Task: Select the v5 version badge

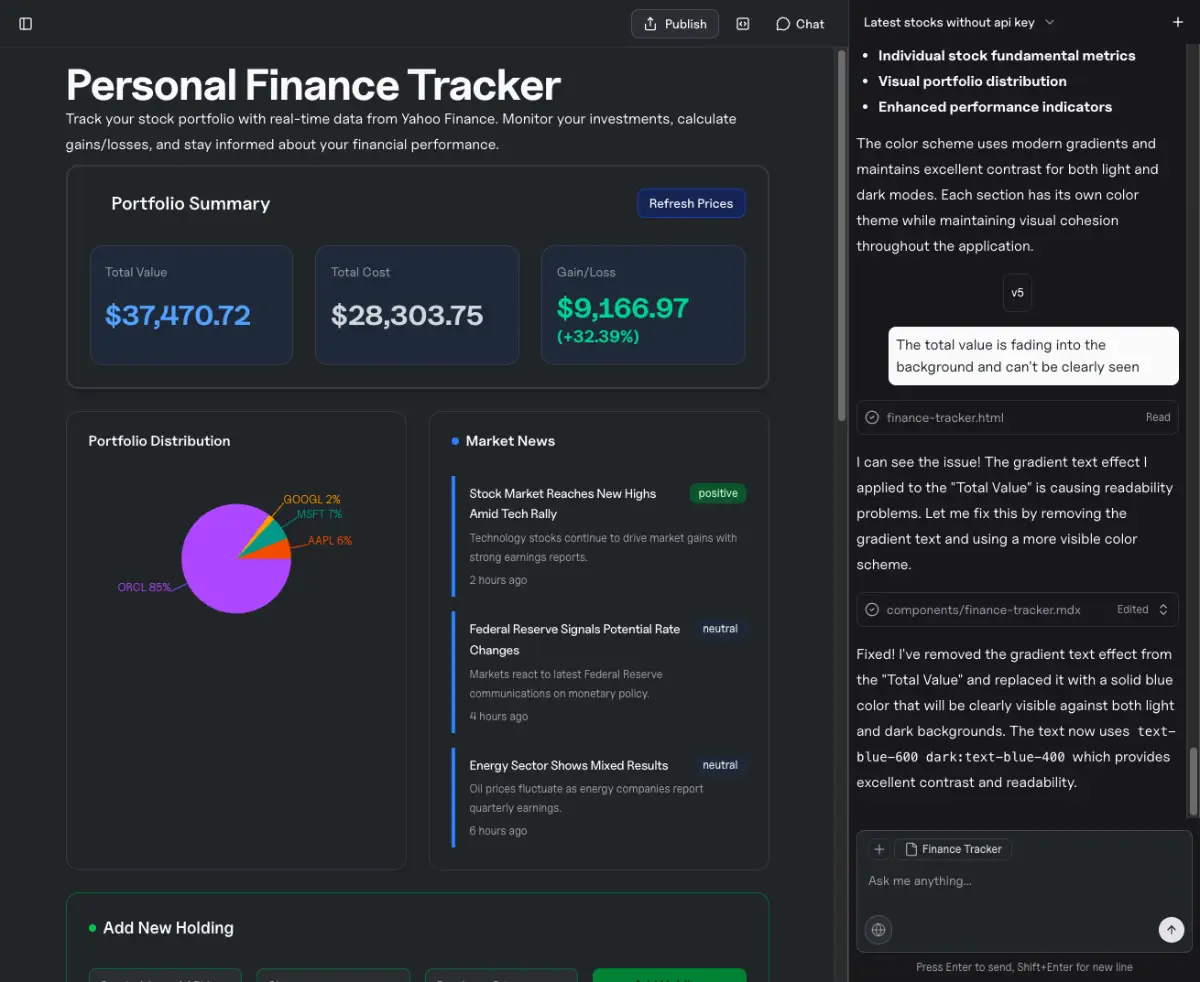Action: pos(1017,293)
